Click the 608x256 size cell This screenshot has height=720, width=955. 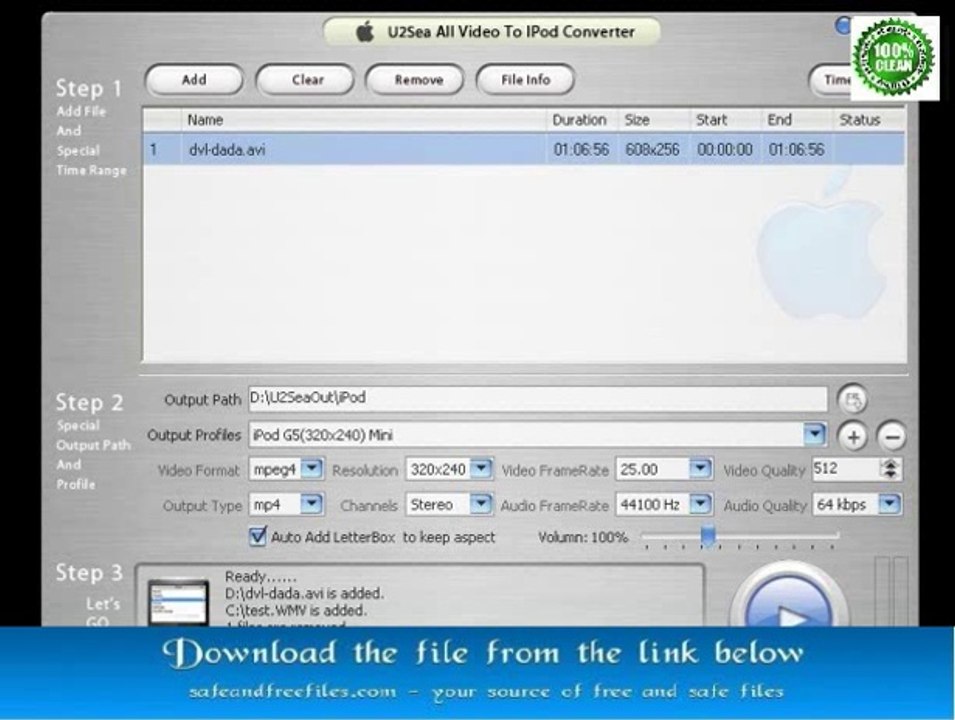point(652,150)
